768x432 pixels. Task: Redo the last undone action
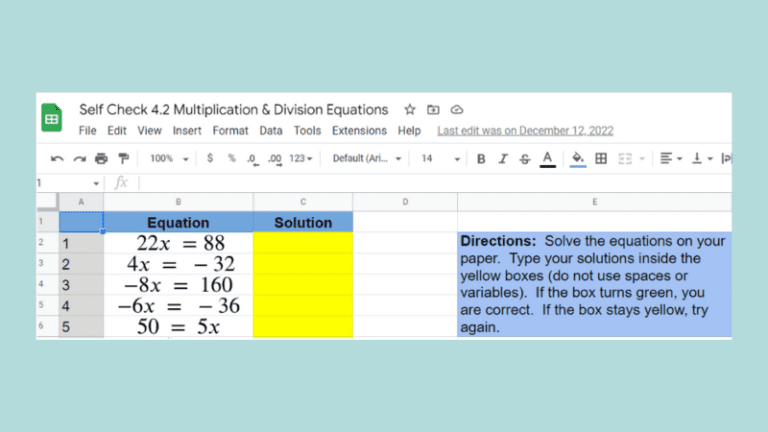pyautogui.click(x=79, y=159)
